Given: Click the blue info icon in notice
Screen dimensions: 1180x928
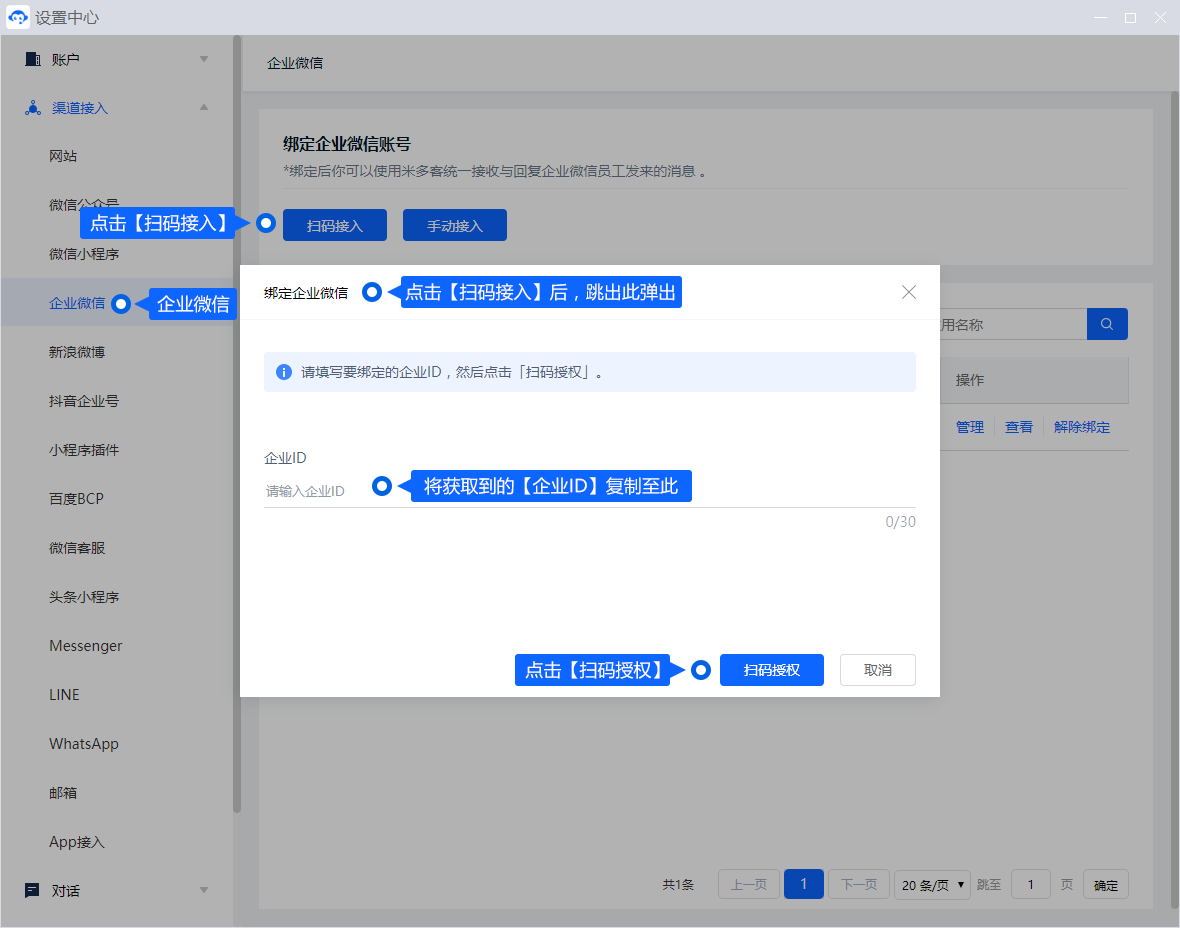Looking at the screenshot, I should (284, 372).
